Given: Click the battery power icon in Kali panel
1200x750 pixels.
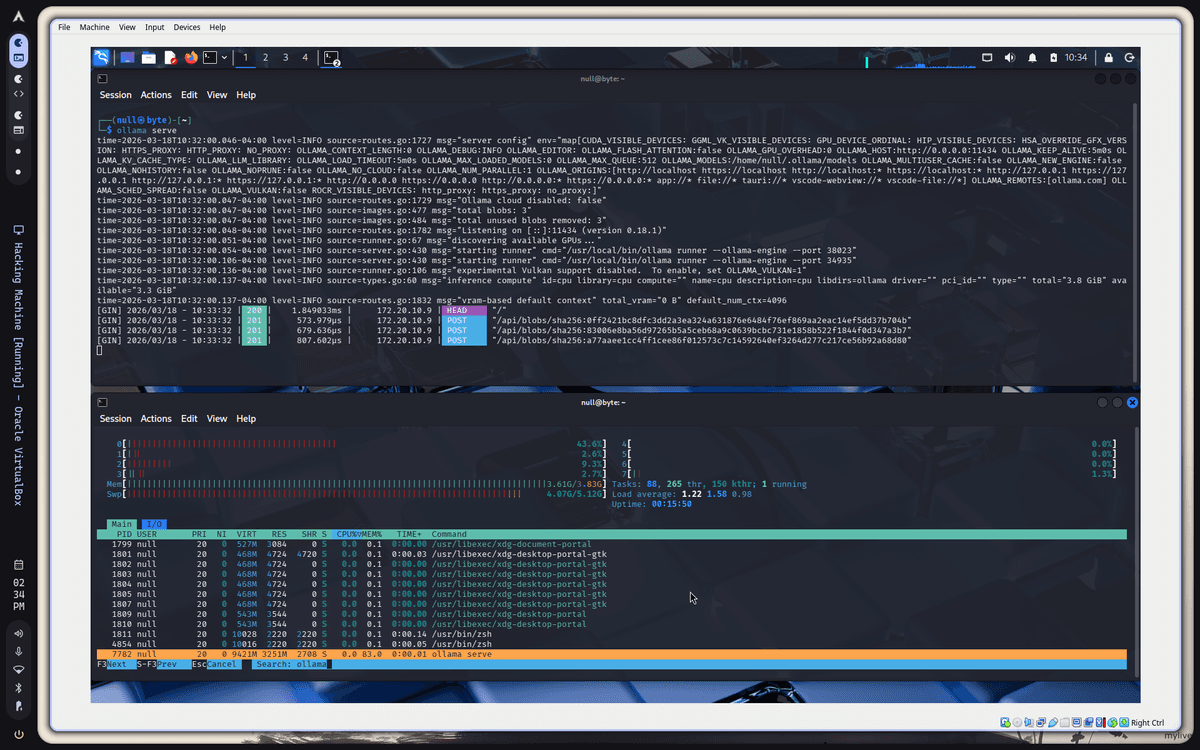Looking at the screenshot, I should tap(1054, 58).
